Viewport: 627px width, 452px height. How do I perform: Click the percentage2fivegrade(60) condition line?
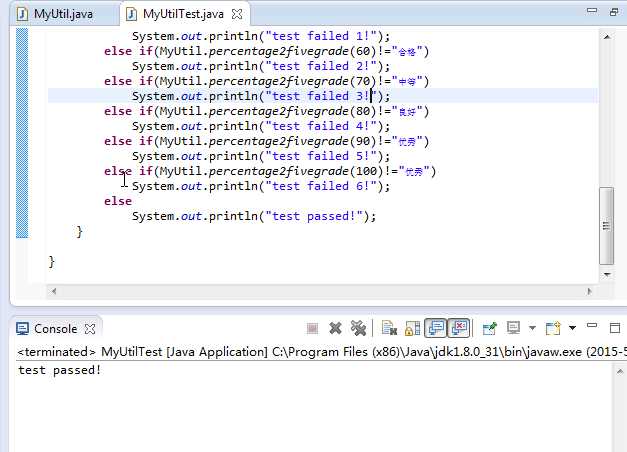pos(266,51)
